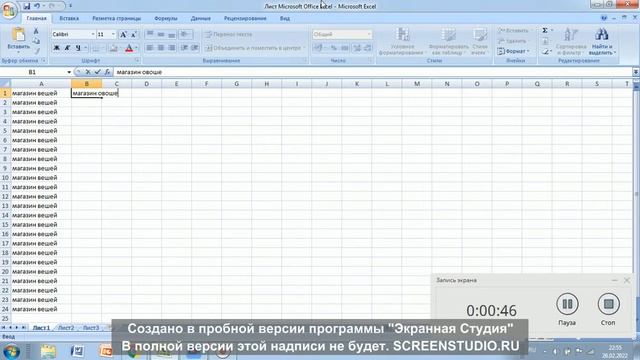
Task: Toggle underline Ч formatting
Action: point(78,48)
